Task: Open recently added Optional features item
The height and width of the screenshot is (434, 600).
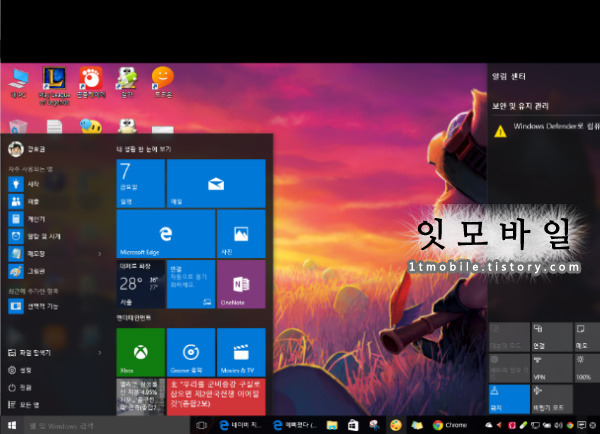Action: coord(34,306)
